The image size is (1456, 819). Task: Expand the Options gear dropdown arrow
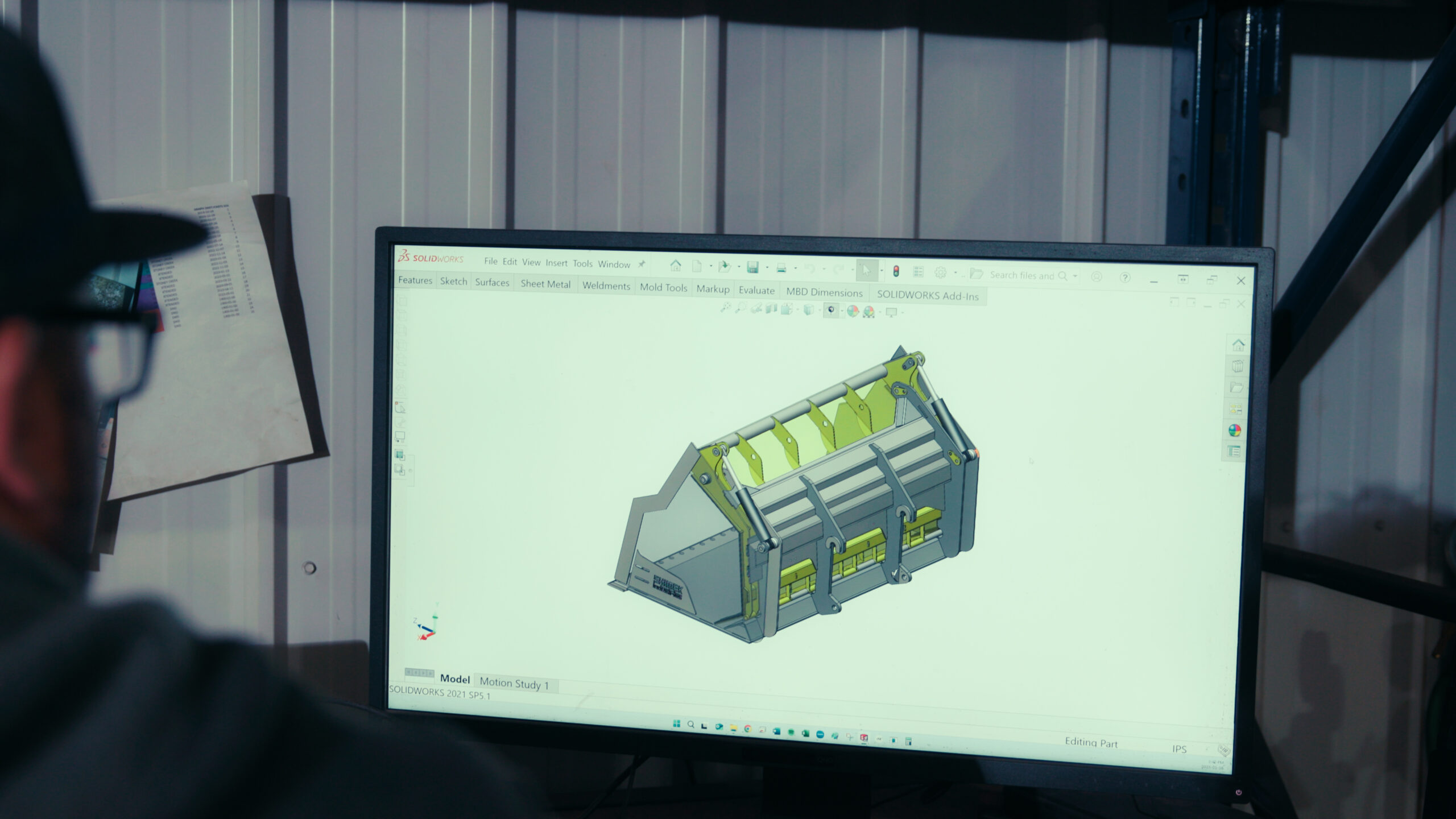pyautogui.click(x=955, y=273)
